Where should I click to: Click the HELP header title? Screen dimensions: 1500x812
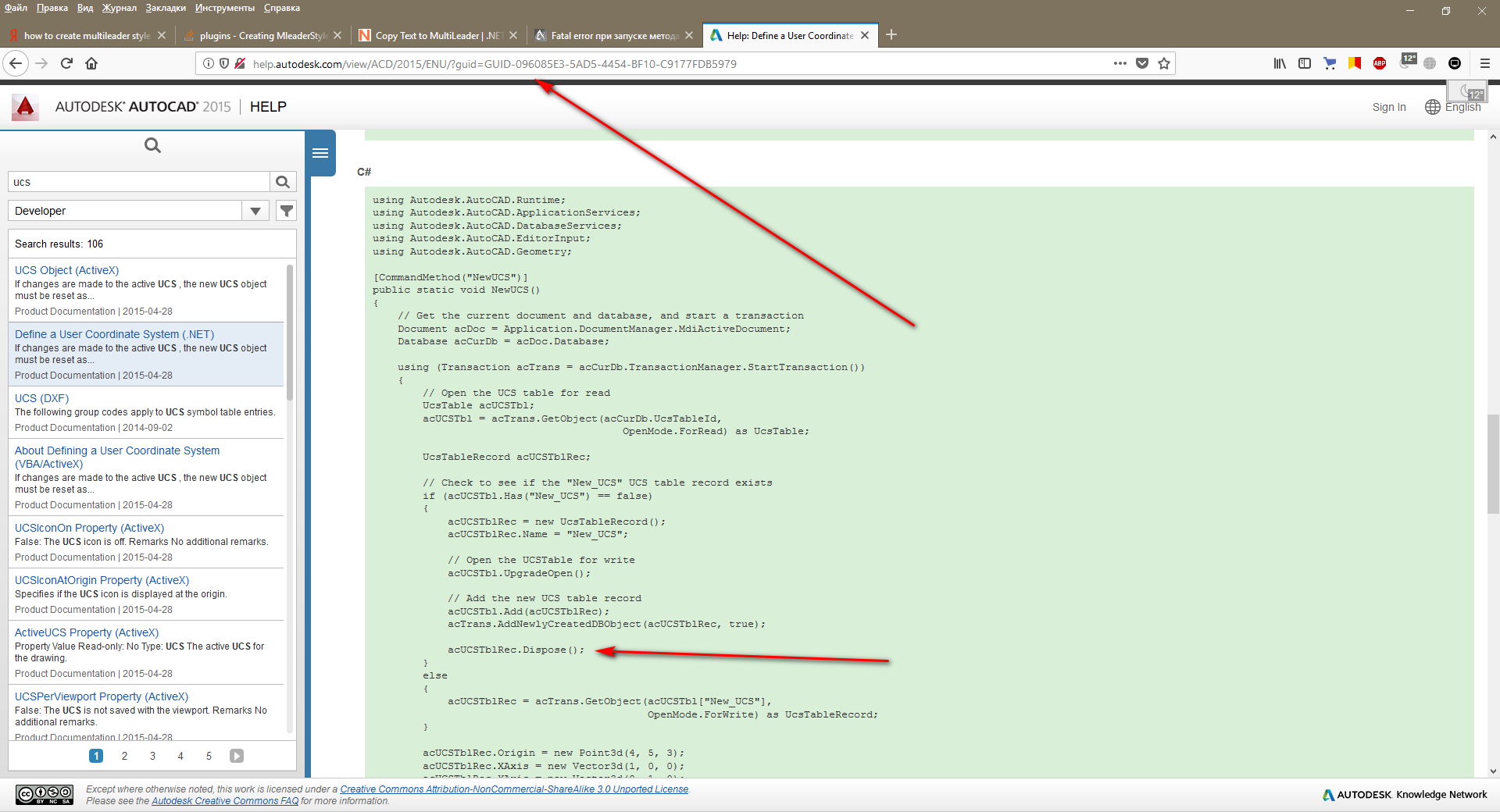[x=268, y=107]
